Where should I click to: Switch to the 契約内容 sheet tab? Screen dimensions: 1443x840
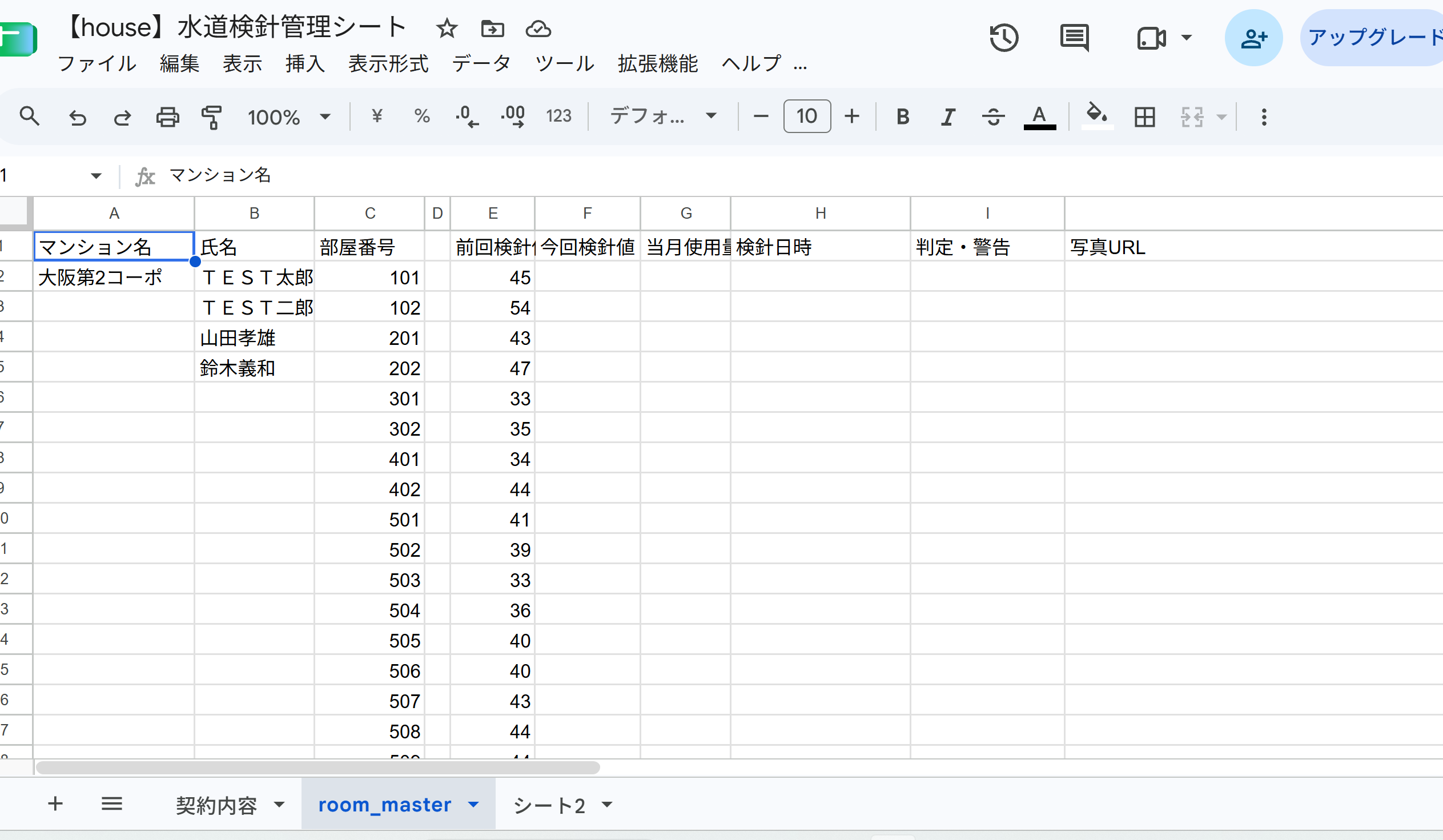(216, 805)
